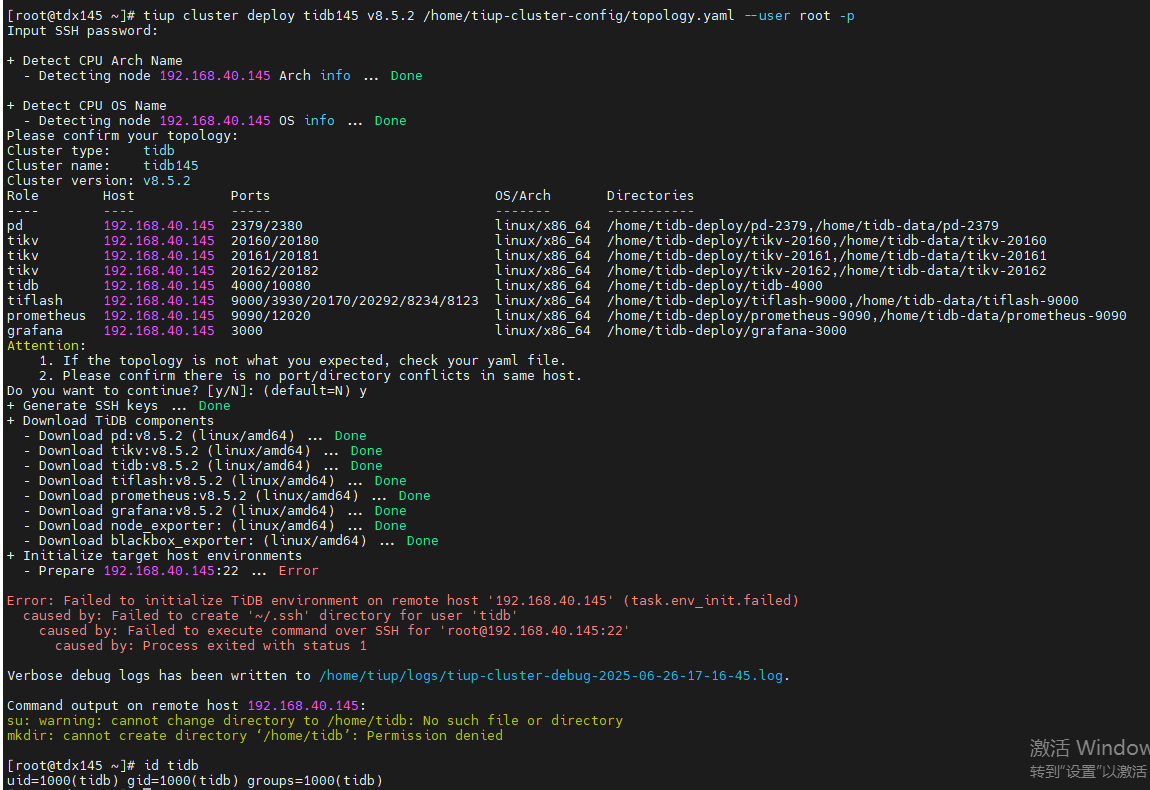Click the '+ Generate SSH keys' line
This screenshot has width=1150, height=790.
coord(119,406)
